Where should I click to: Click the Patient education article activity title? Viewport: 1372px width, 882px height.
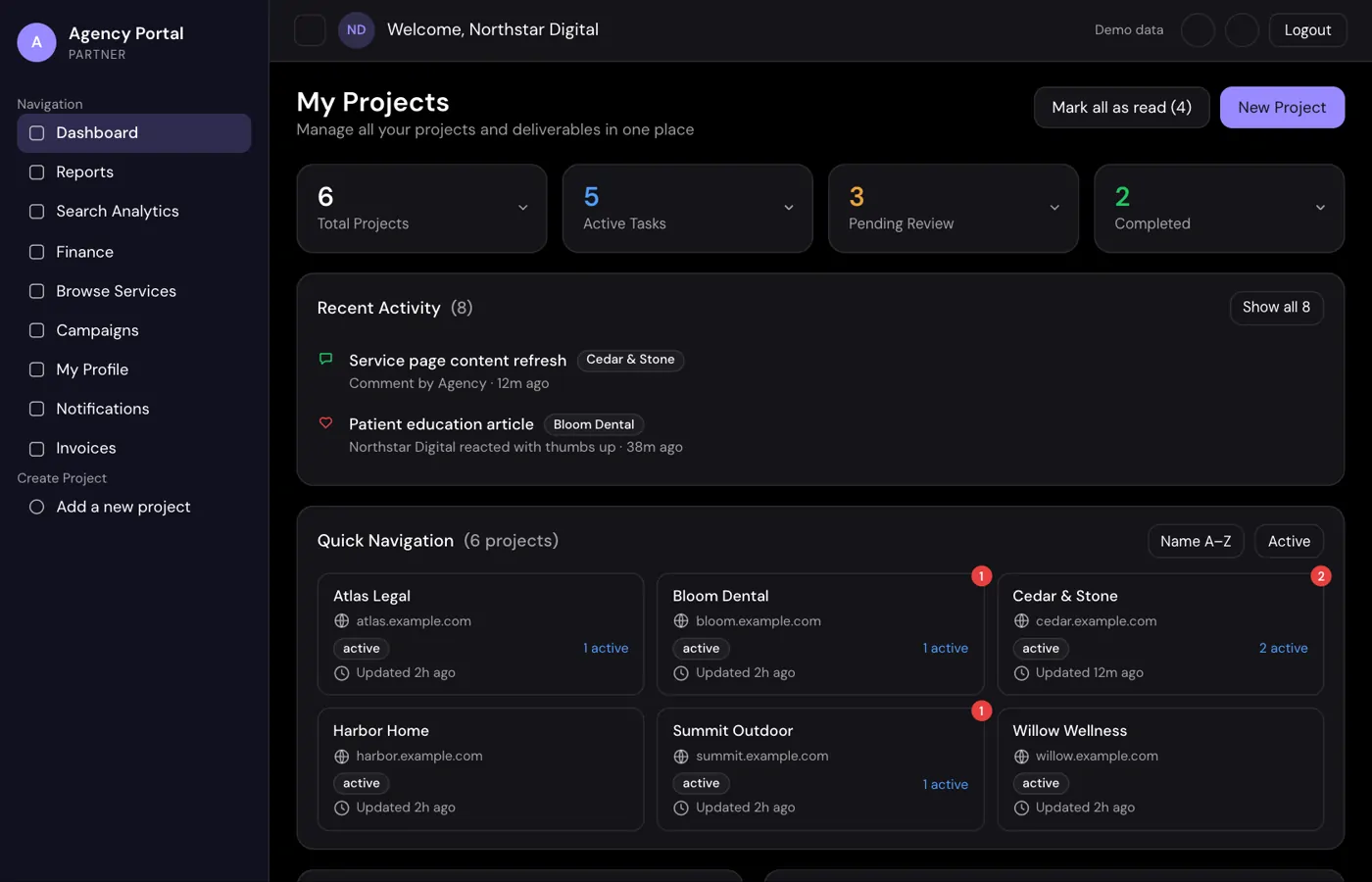(x=441, y=424)
